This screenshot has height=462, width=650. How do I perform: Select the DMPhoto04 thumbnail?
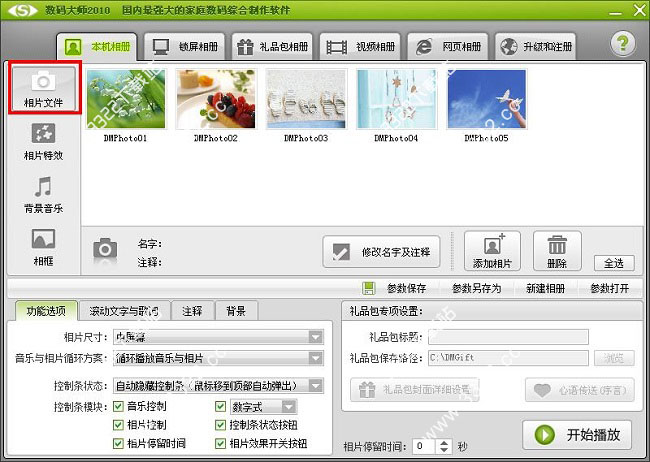coord(396,99)
